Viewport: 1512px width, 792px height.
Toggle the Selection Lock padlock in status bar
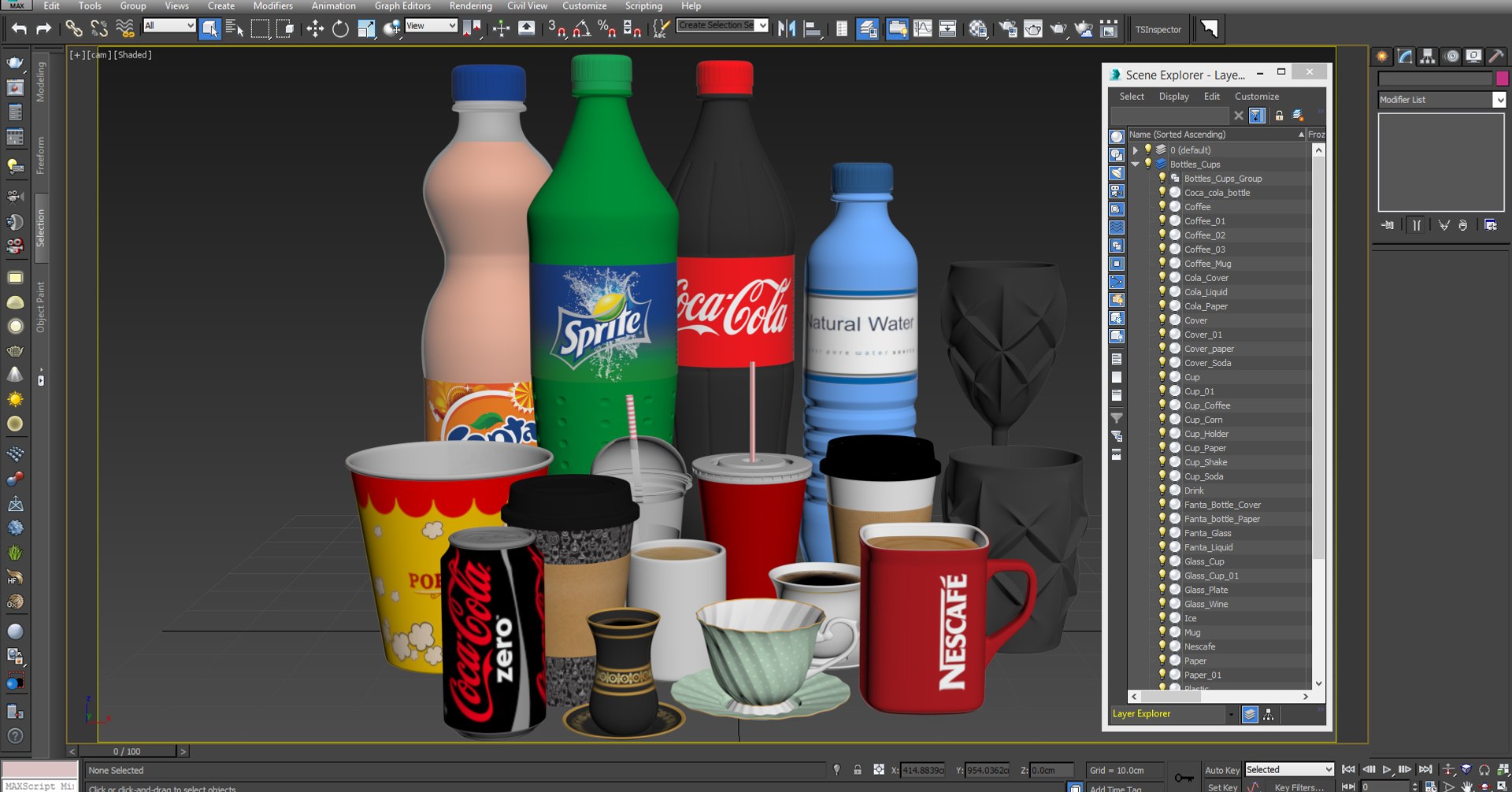858,770
